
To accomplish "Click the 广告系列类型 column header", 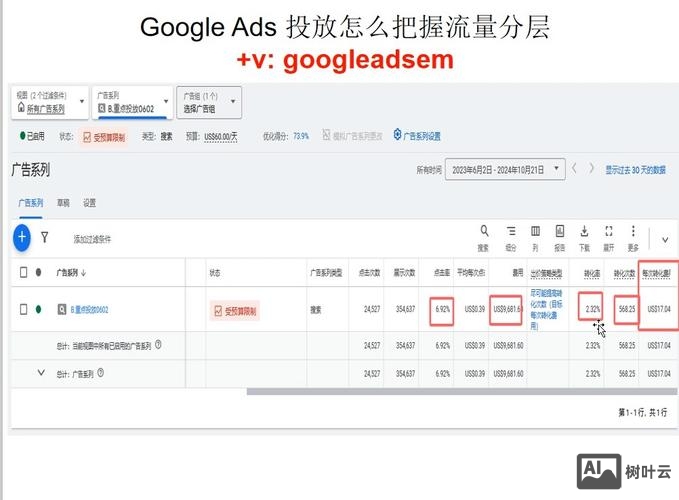I will click(326, 272).
